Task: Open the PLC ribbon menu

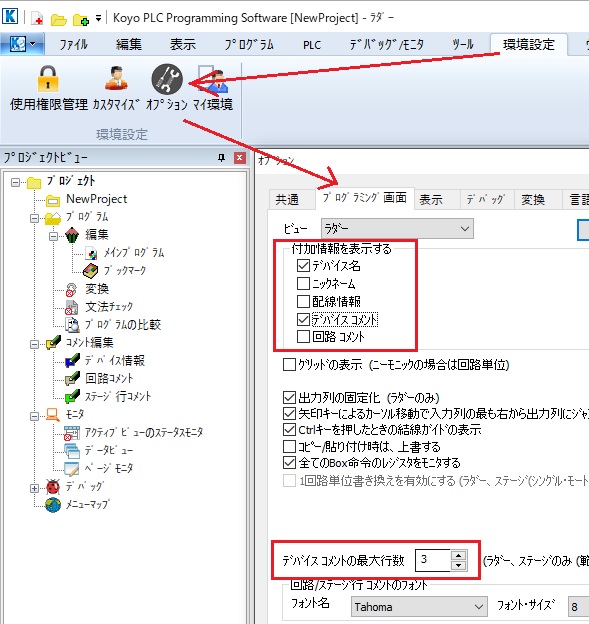Action: (x=312, y=45)
